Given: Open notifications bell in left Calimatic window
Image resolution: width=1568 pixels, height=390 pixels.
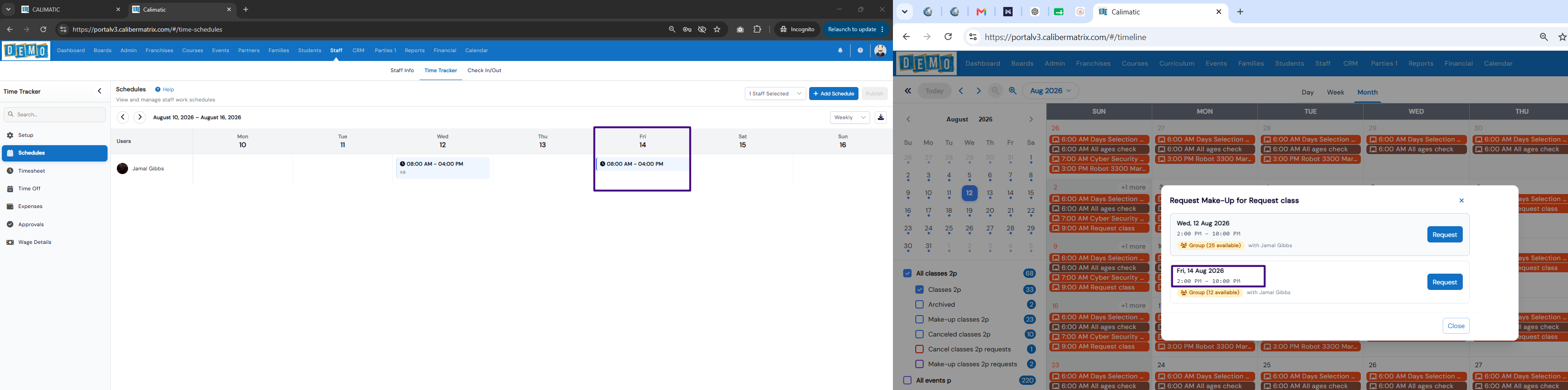Looking at the screenshot, I should pos(840,51).
